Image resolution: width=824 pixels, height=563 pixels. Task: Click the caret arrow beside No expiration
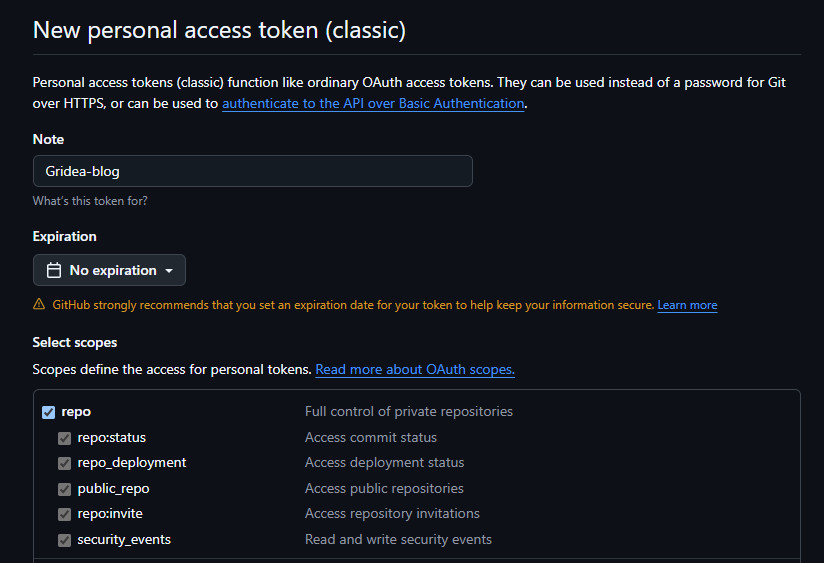[x=169, y=271]
